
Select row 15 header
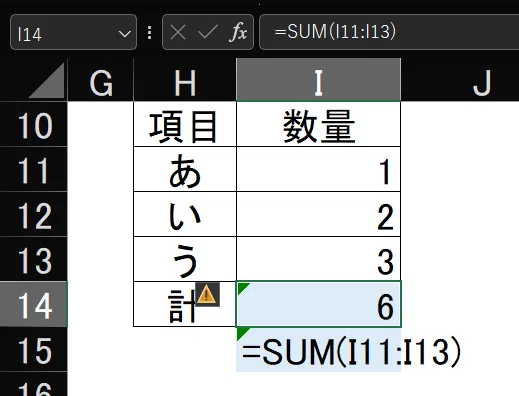click(34, 349)
